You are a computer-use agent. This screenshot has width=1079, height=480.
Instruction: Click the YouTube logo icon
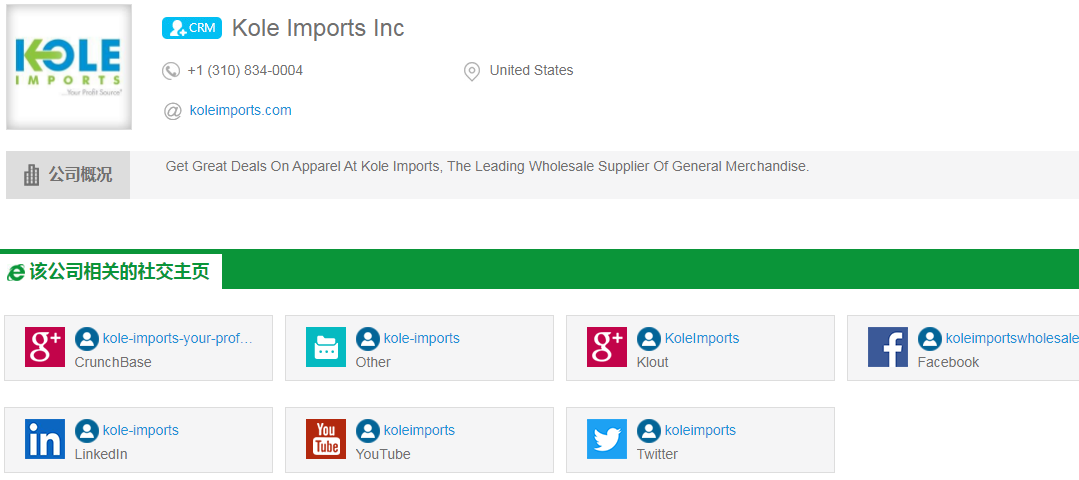(x=326, y=439)
